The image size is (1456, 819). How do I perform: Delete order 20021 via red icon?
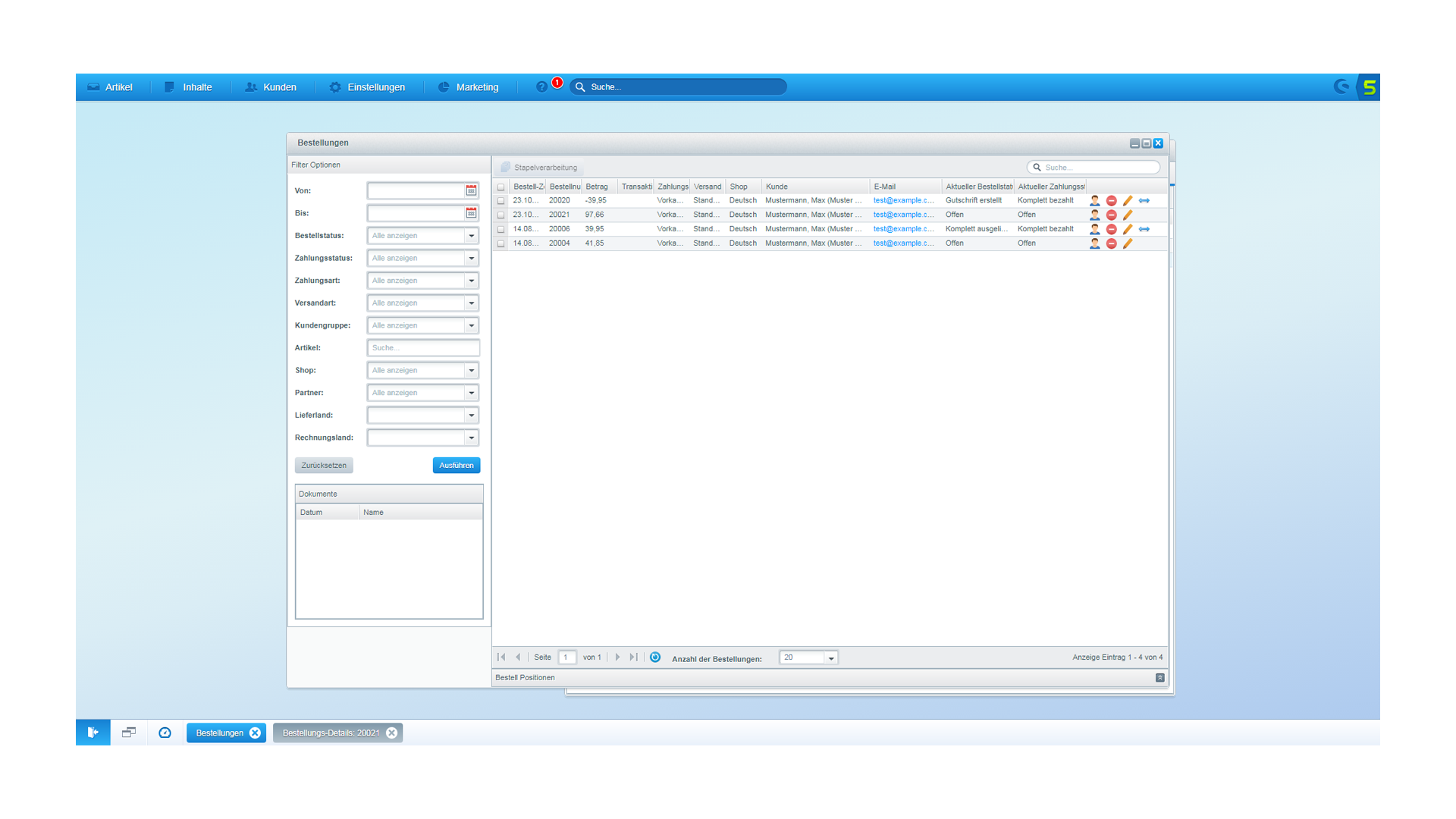pos(1111,215)
